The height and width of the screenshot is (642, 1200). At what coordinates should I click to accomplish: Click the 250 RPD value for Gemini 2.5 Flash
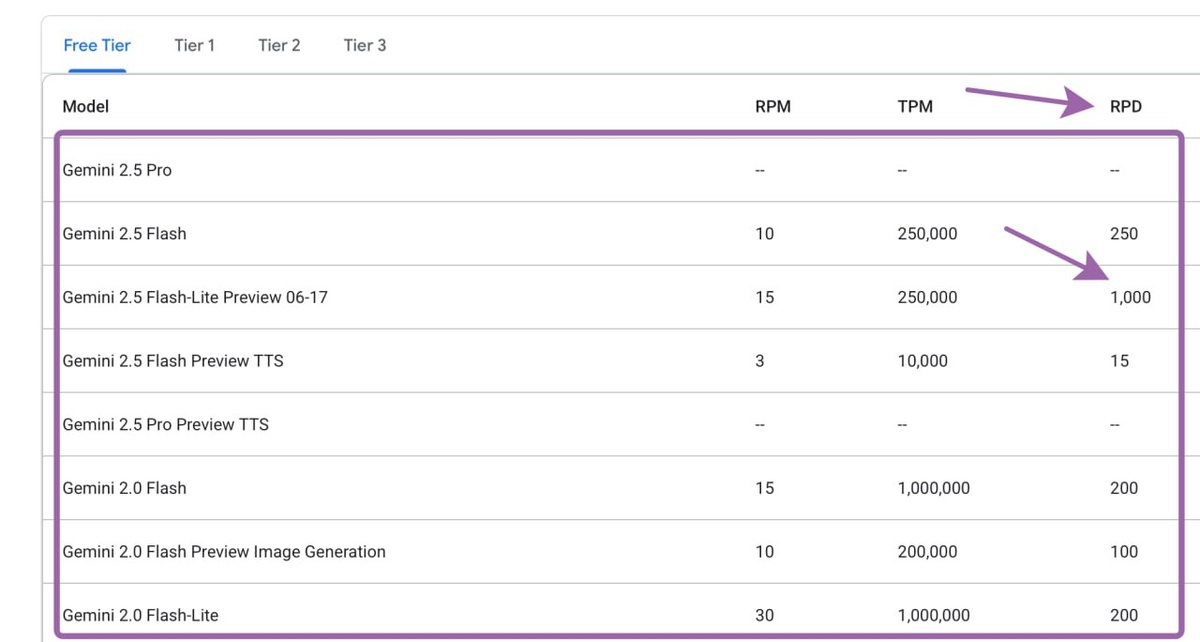click(x=1124, y=234)
